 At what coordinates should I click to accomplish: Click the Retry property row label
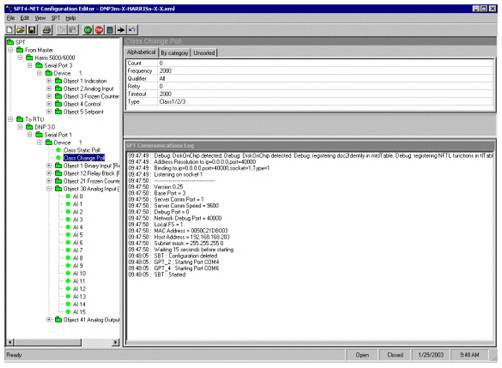(x=134, y=86)
